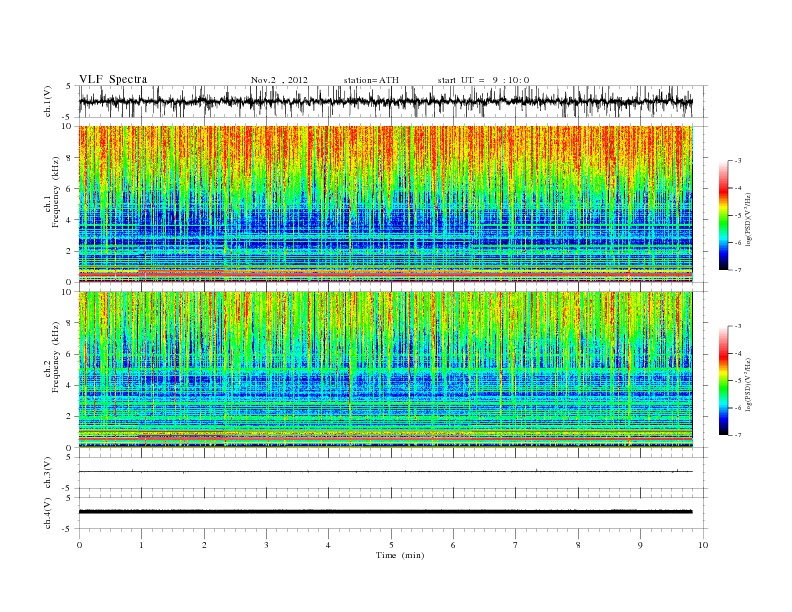Click the 'ch.1(V)' waveform axis label

pyautogui.click(x=48, y=101)
